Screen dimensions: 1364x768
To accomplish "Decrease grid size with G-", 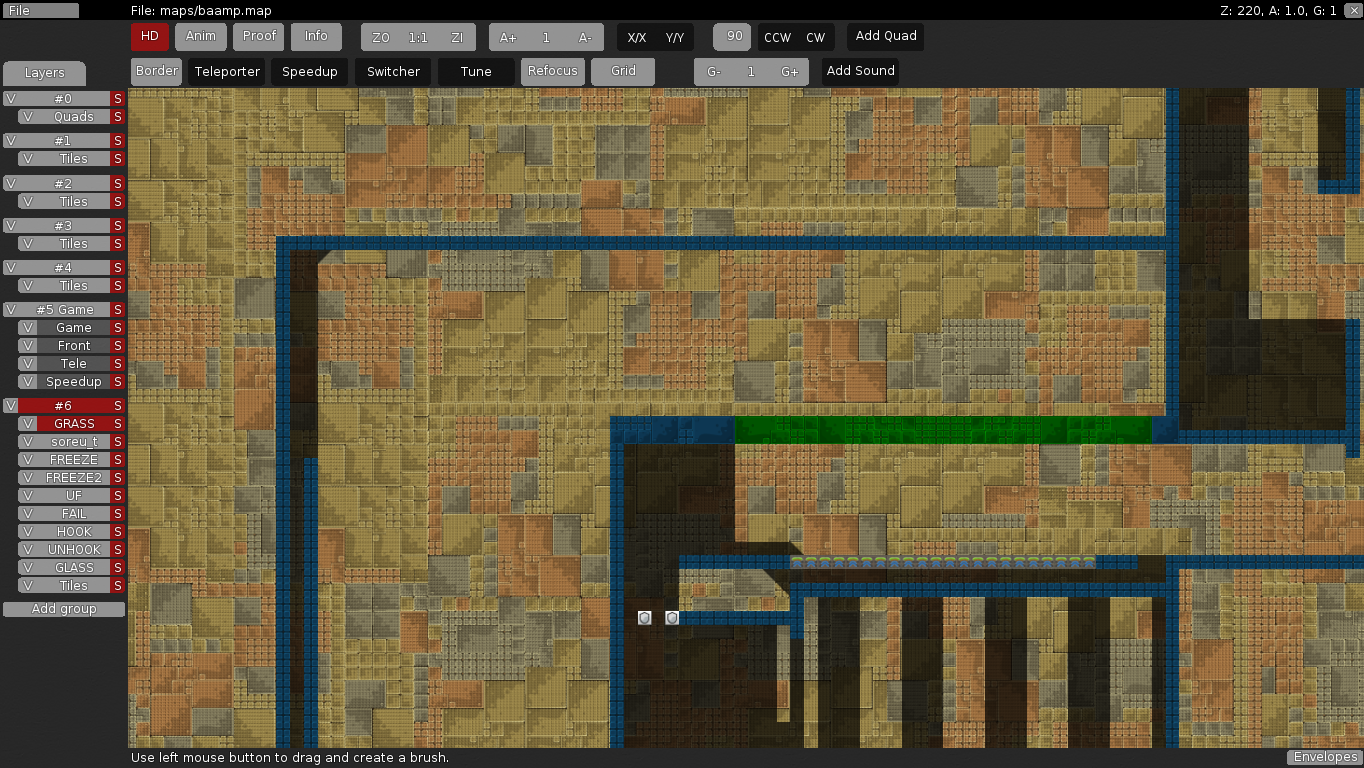I will pos(714,73).
